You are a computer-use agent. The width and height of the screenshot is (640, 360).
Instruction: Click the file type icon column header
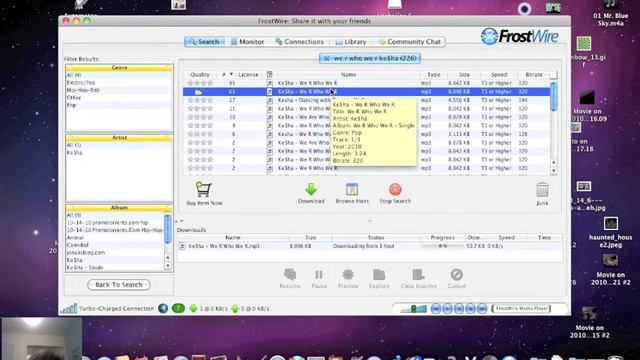(x=269, y=75)
